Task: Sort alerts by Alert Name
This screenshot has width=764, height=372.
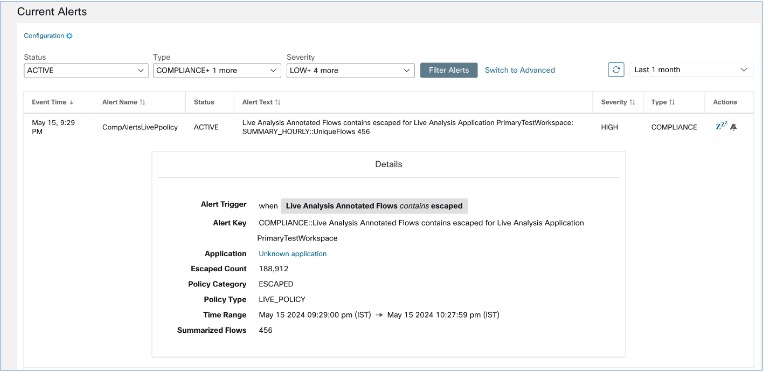Action: (x=142, y=102)
